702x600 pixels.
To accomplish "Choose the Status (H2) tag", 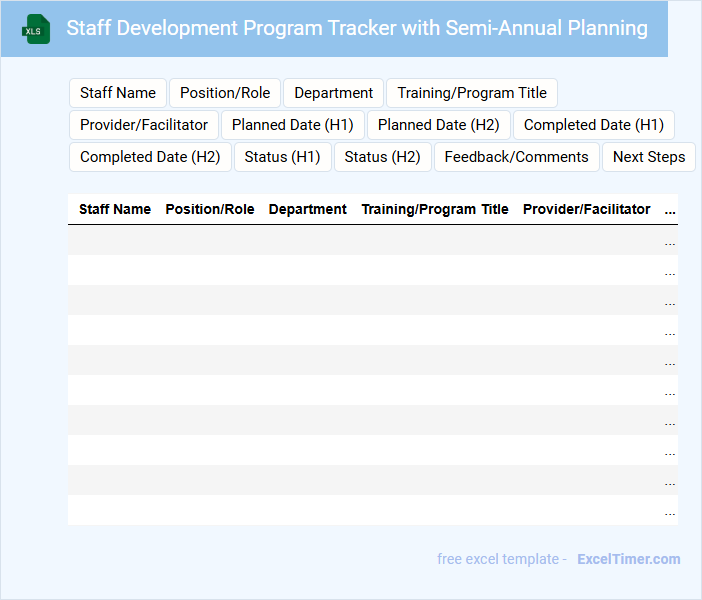I will coord(382,157).
